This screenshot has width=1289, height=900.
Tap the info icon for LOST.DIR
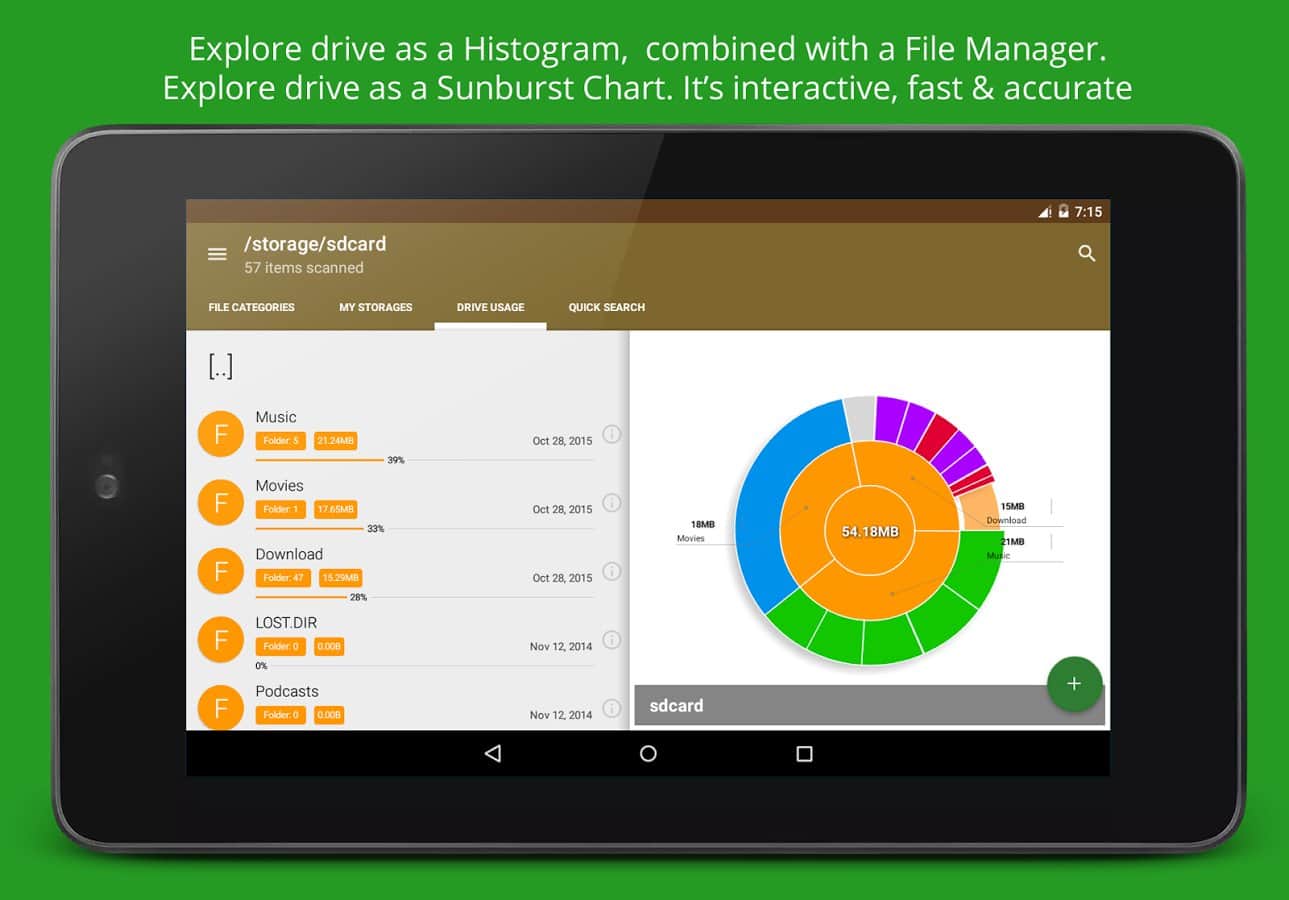pyautogui.click(x=612, y=640)
